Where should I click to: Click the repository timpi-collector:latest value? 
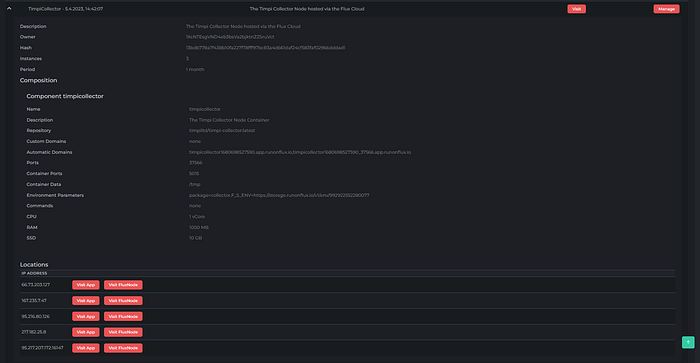(222, 130)
